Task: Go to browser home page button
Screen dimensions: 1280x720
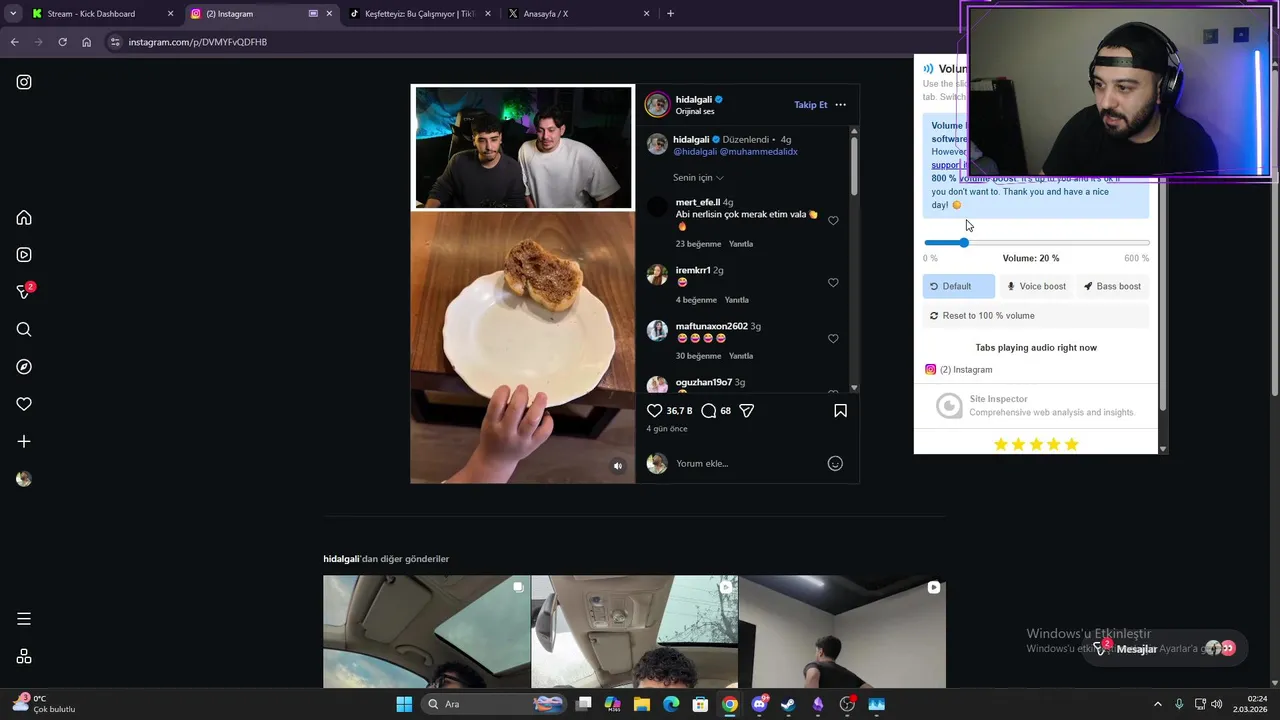Action: 86,42
